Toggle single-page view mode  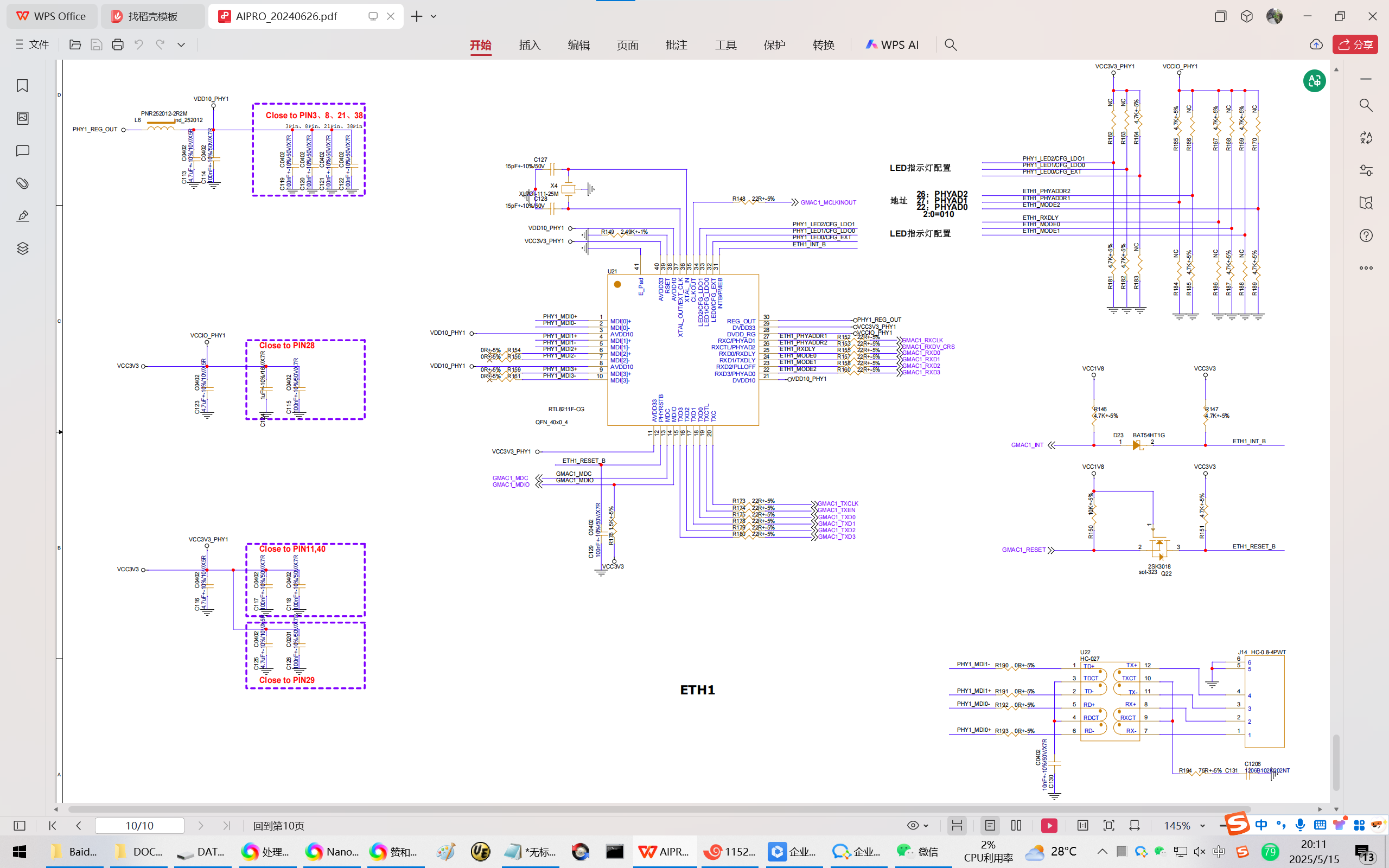[x=990, y=826]
